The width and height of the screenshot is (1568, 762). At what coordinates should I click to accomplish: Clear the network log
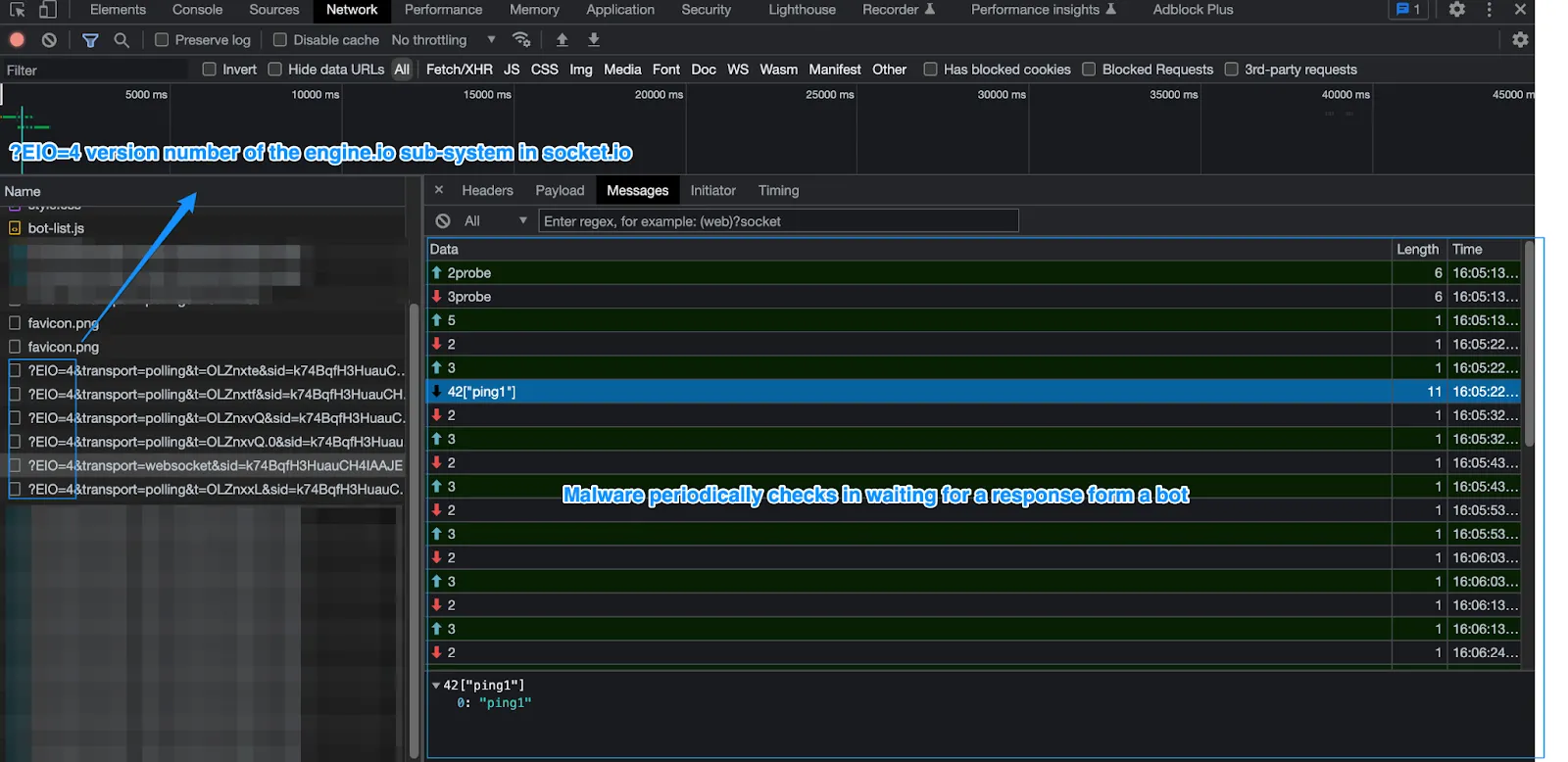pos(49,40)
